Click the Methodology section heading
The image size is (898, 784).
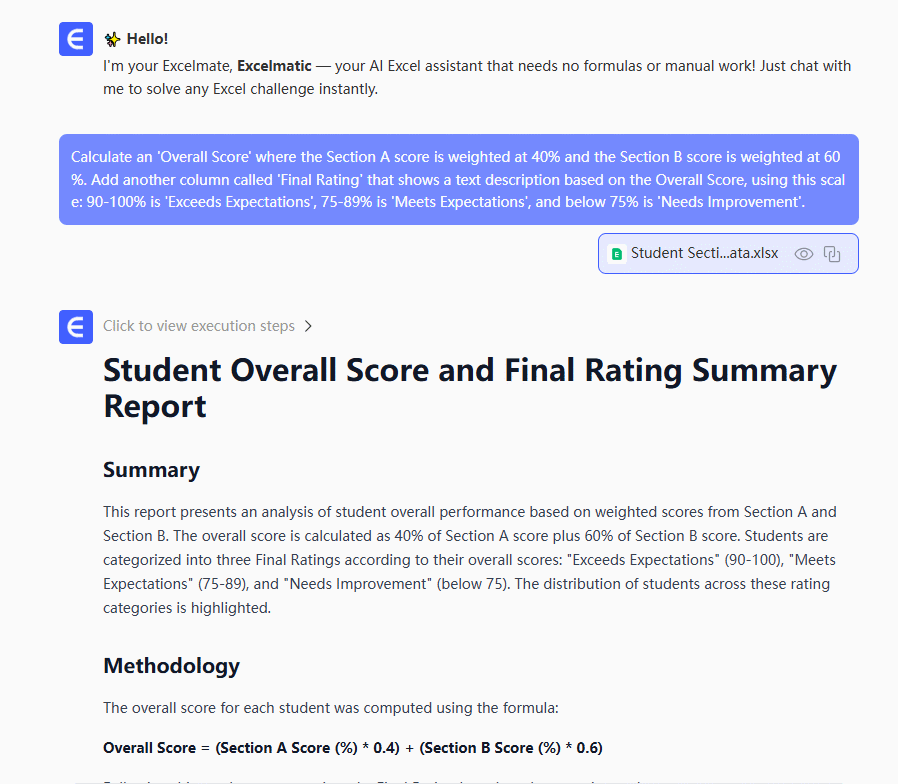click(171, 666)
